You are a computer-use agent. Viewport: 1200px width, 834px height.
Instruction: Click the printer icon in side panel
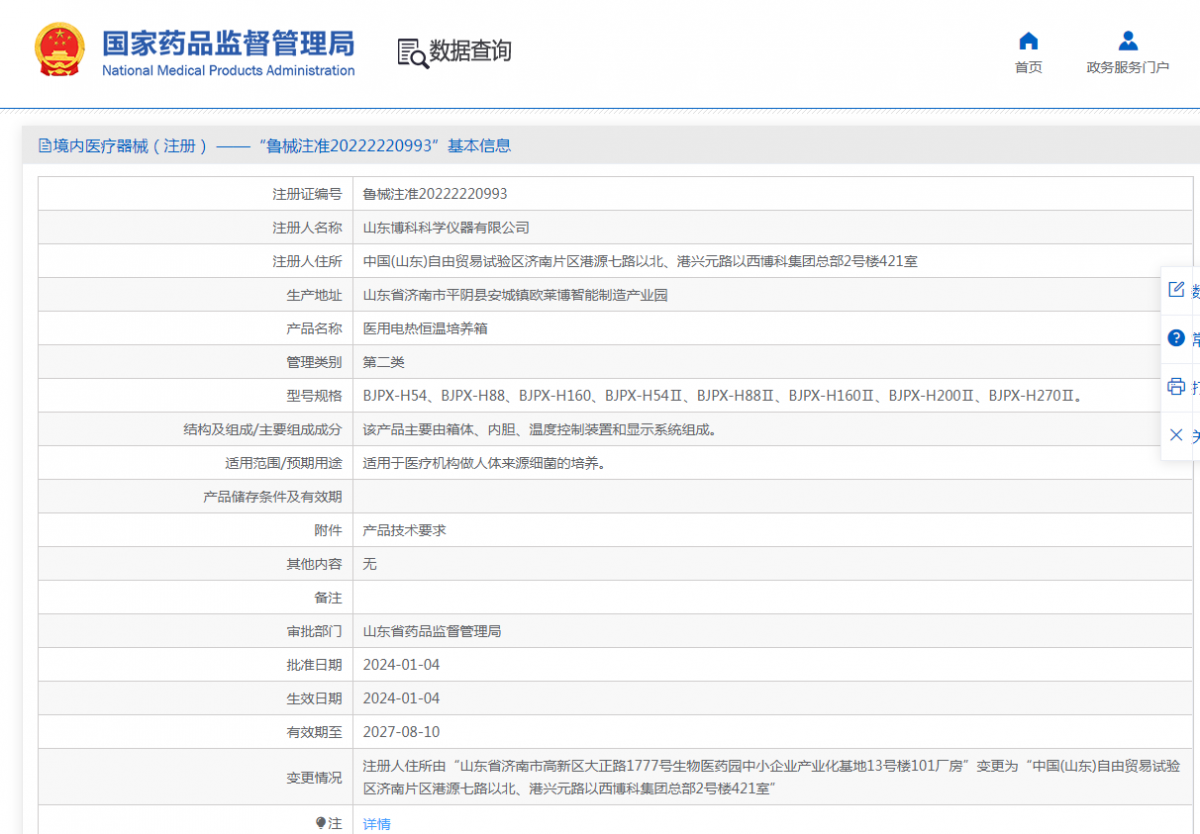[1176, 386]
